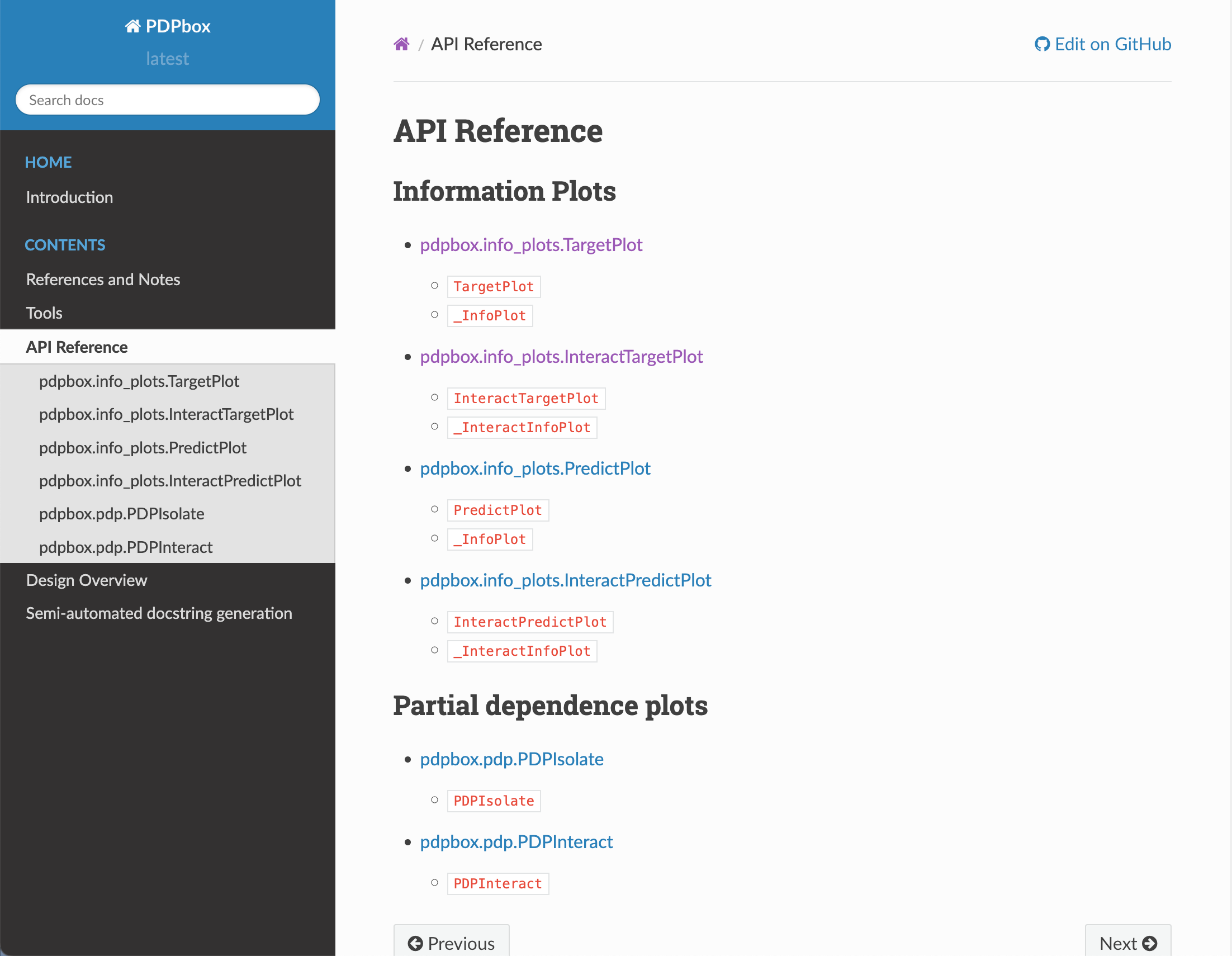Image resolution: width=1232 pixels, height=956 pixels.
Task: Click the latest version label
Action: tap(167, 59)
